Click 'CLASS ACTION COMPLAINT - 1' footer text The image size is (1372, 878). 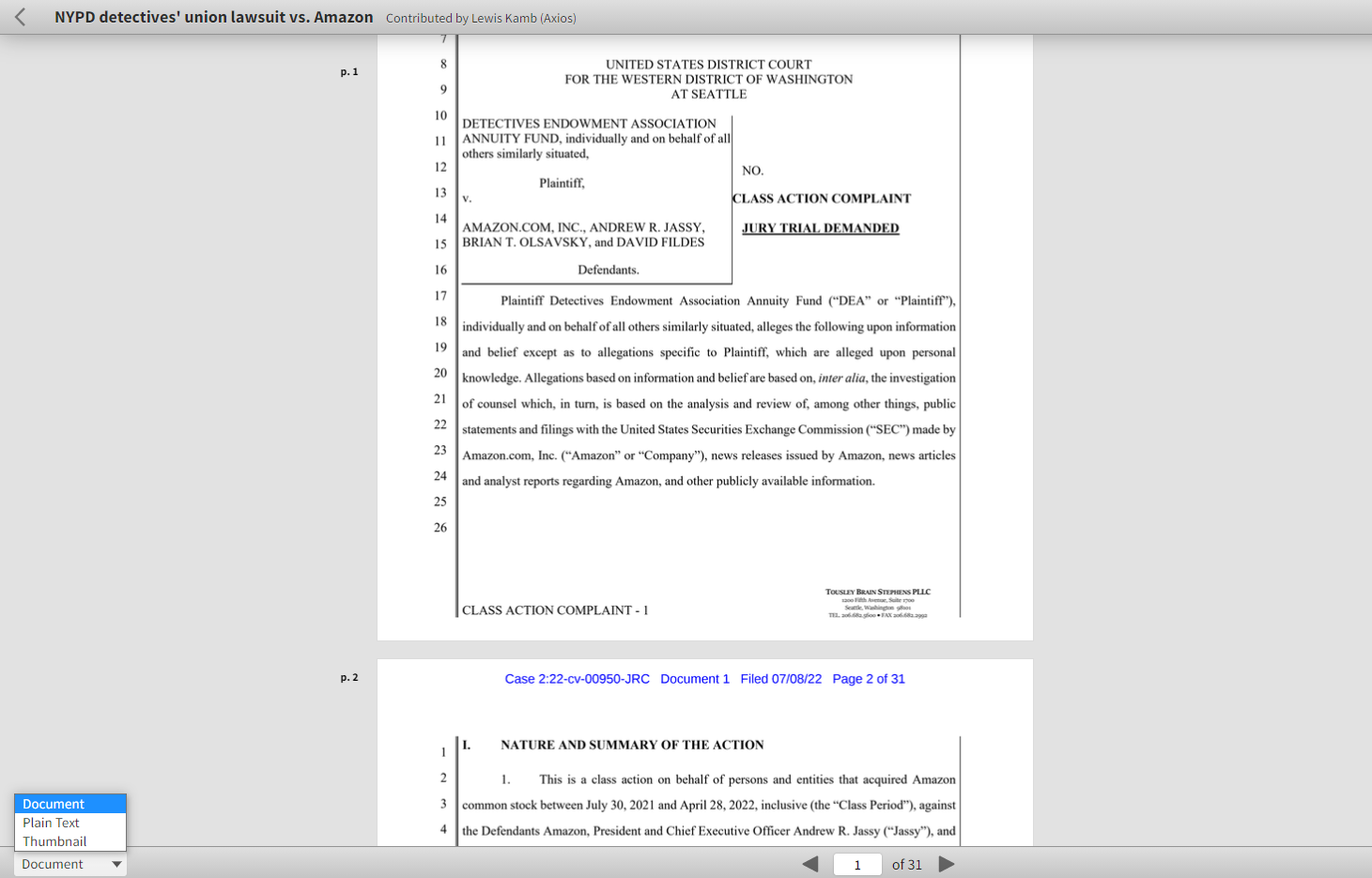(x=555, y=610)
